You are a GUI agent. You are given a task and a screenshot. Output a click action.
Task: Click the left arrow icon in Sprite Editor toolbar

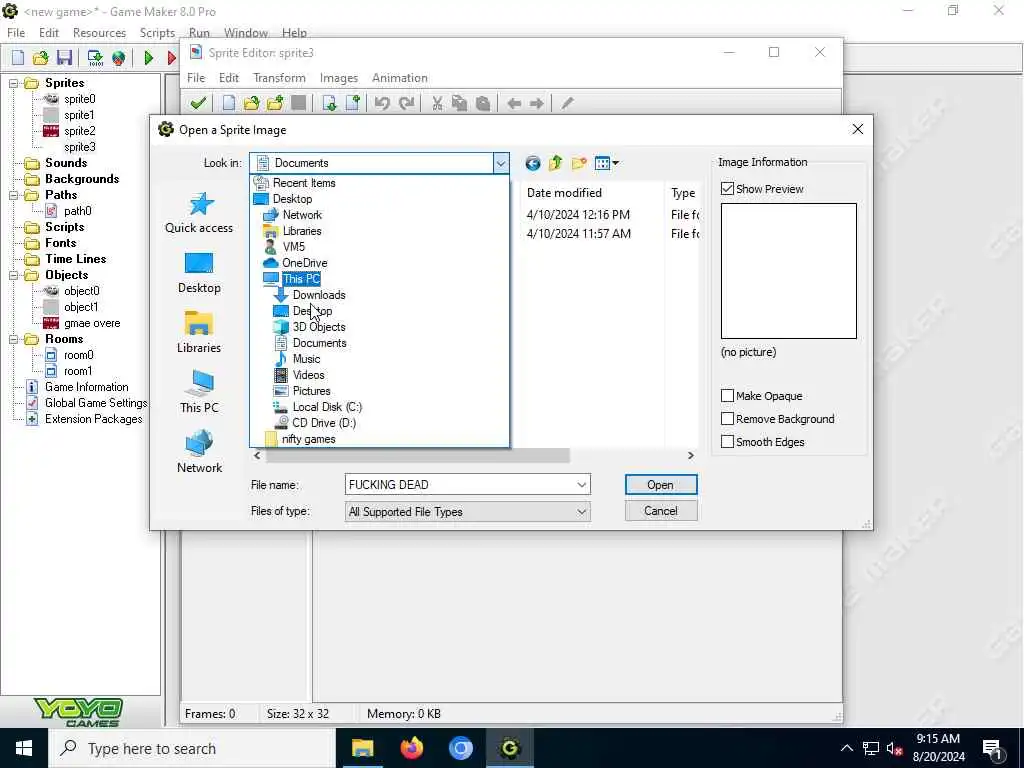click(x=514, y=103)
